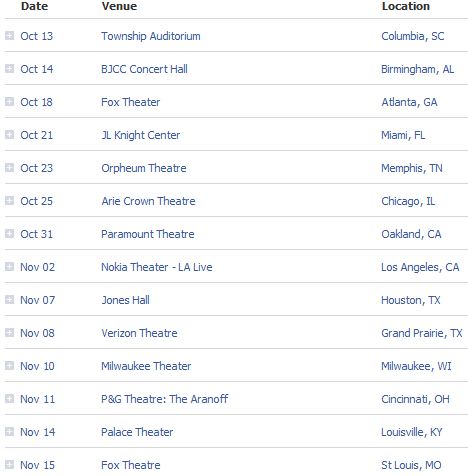Image resolution: width=468 pixels, height=476 pixels.
Task: Open the Township Auditorium venue link
Action: point(151,36)
